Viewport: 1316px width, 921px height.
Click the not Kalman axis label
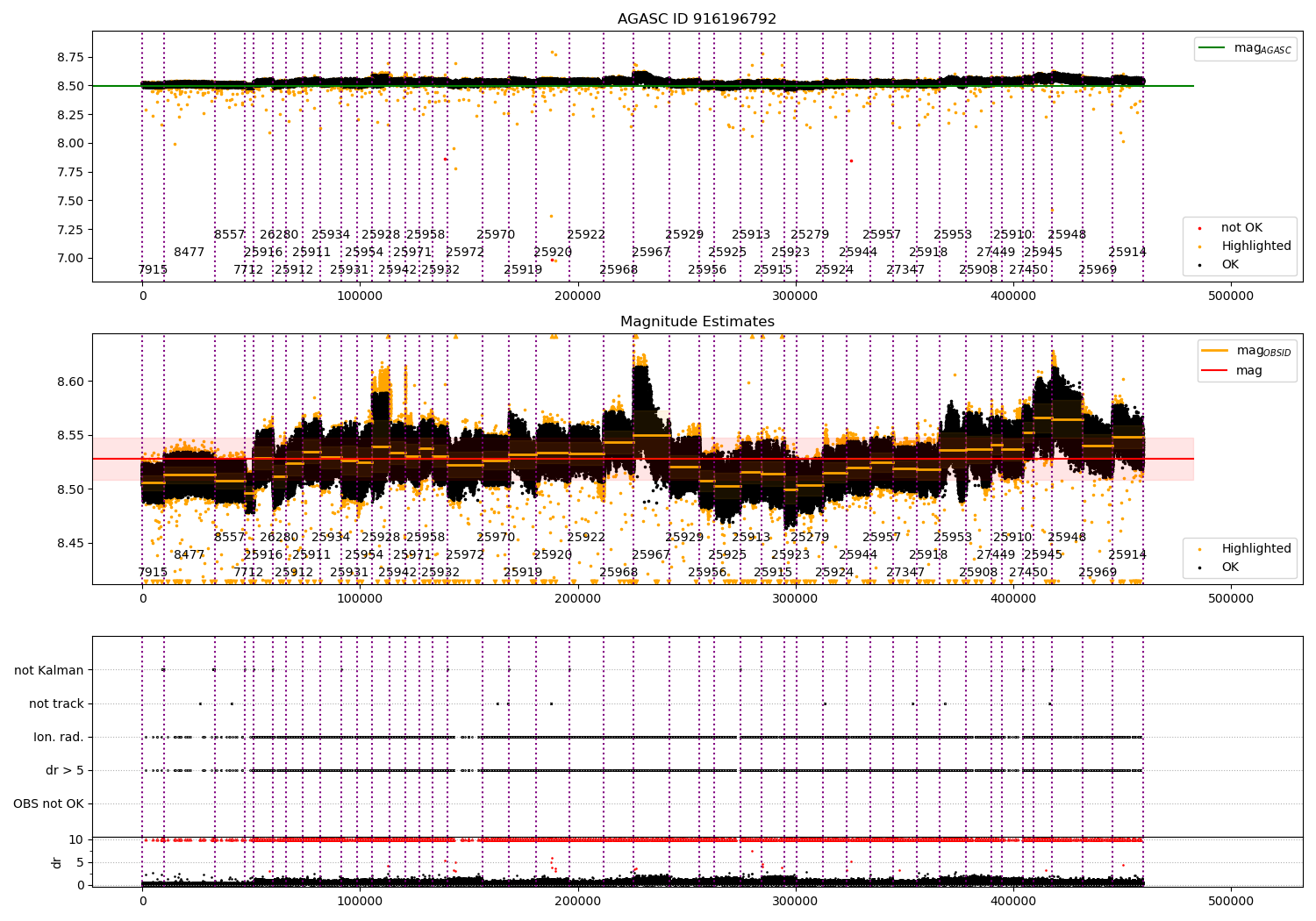(49, 670)
